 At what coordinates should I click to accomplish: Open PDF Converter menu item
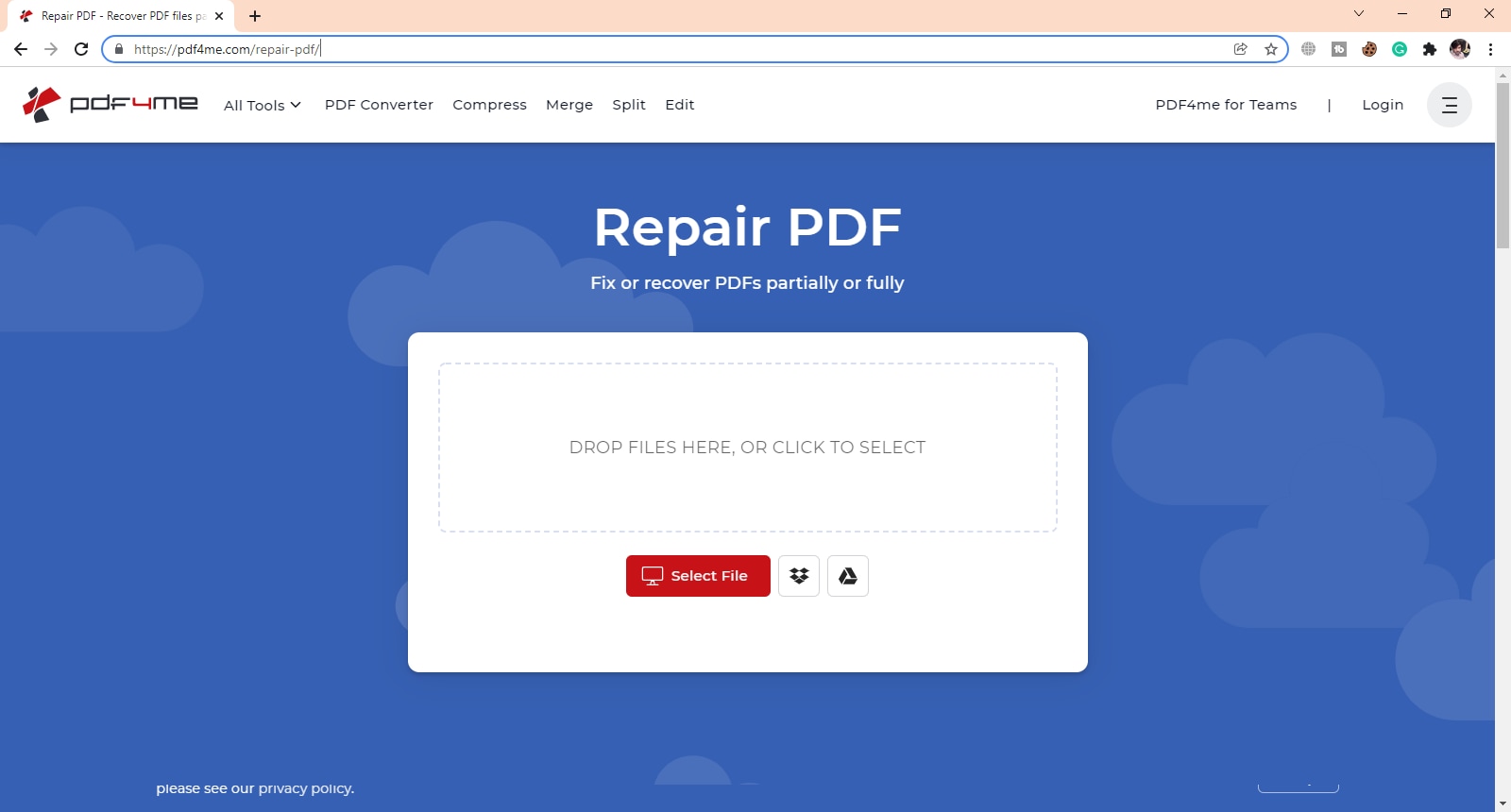click(379, 105)
